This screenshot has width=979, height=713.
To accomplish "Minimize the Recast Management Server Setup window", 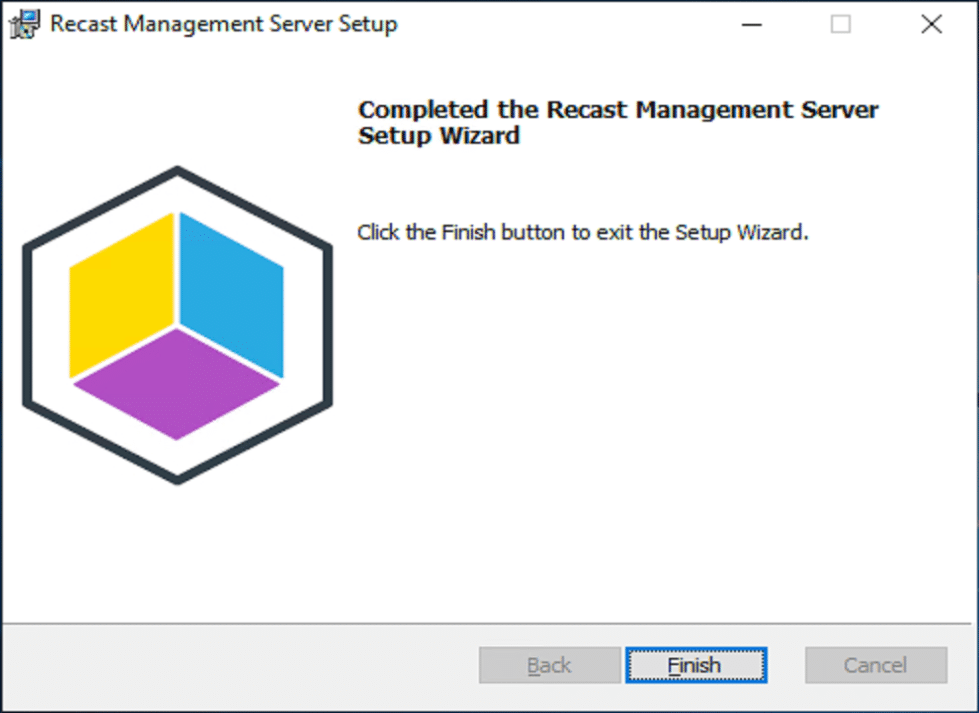I will coord(751,24).
